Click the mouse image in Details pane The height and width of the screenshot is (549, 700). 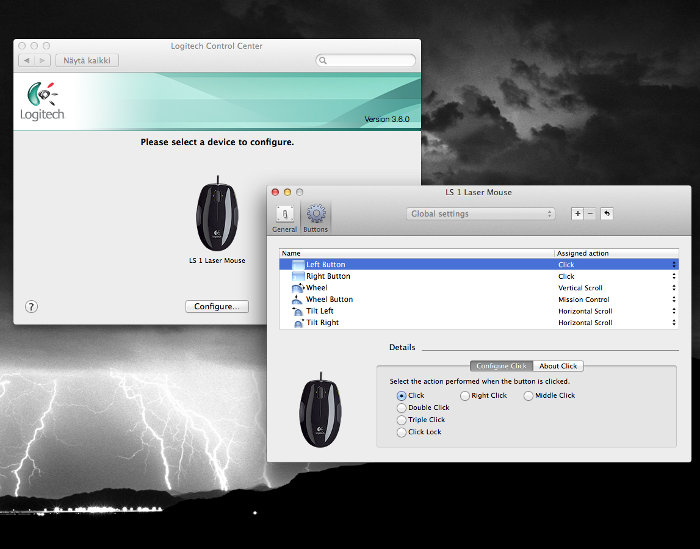(x=321, y=410)
